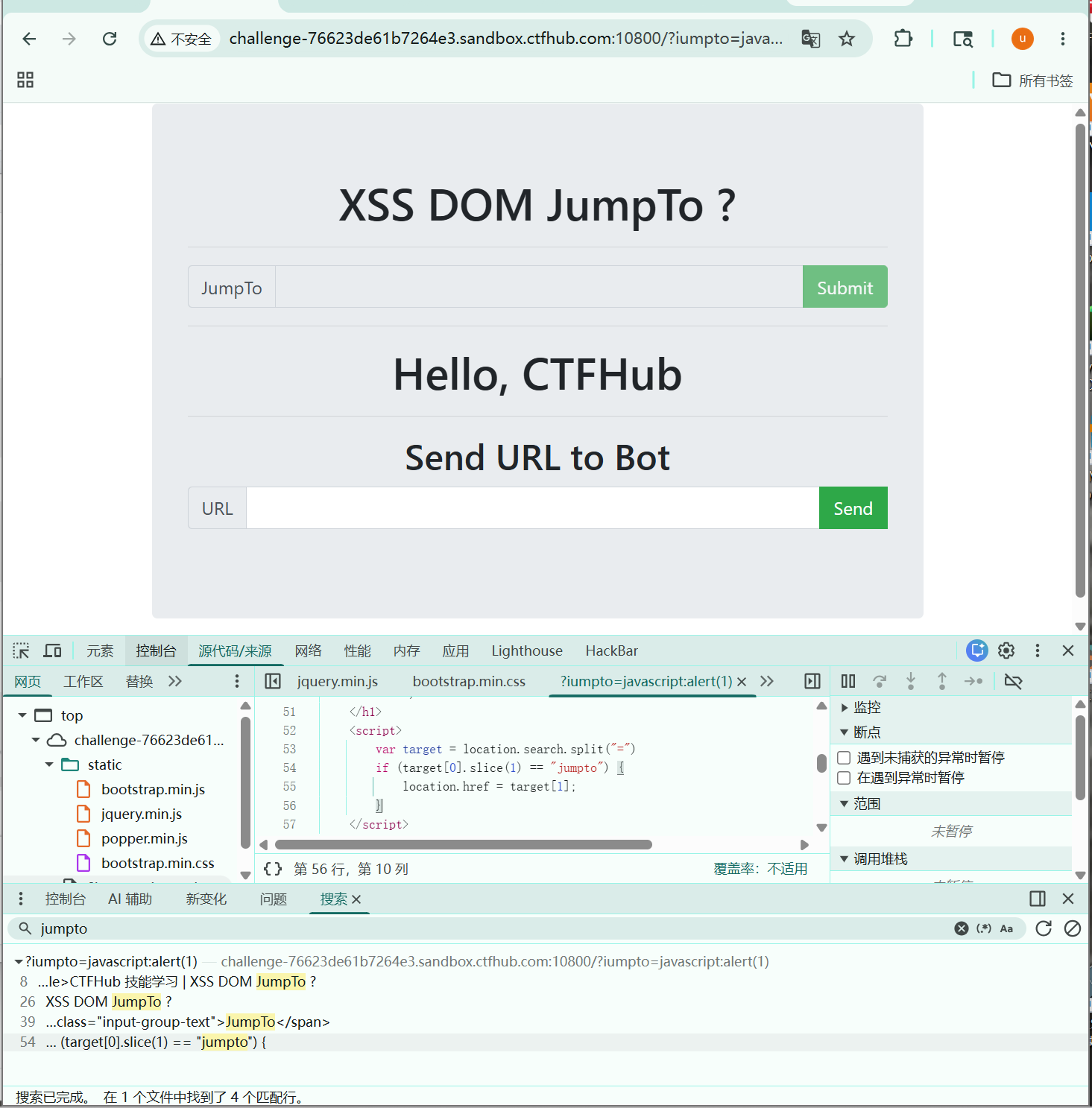Open popper.min.js in the file tree
Image resolution: width=1092 pixels, height=1108 pixels.
pyautogui.click(x=145, y=838)
